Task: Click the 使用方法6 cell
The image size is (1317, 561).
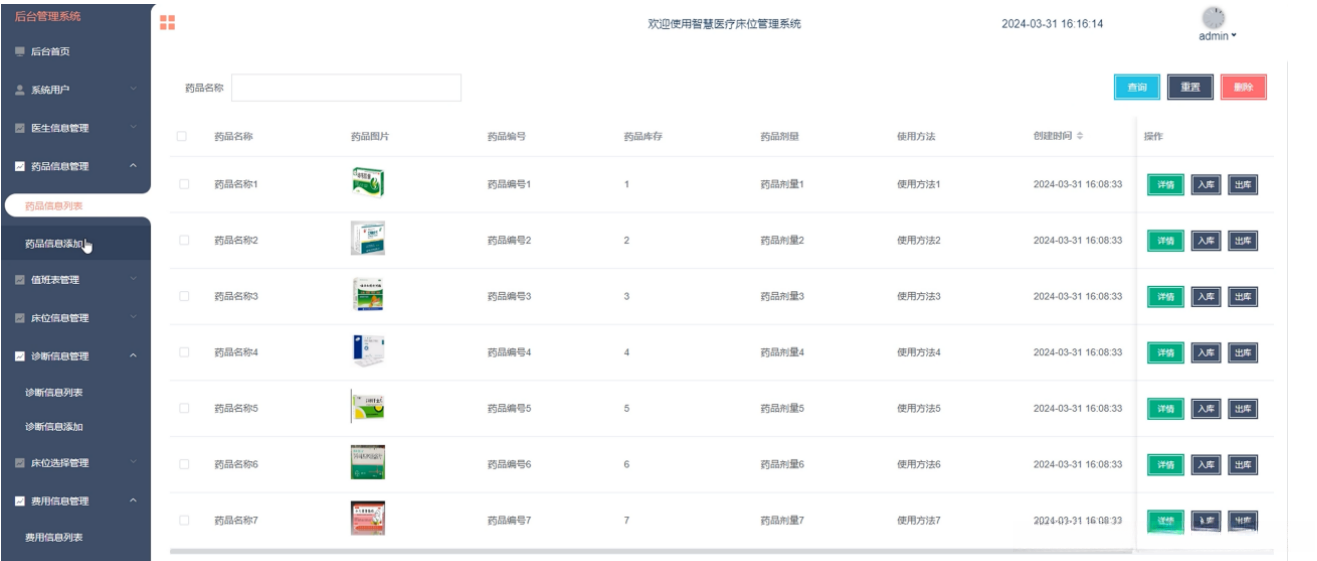Action: [x=919, y=464]
